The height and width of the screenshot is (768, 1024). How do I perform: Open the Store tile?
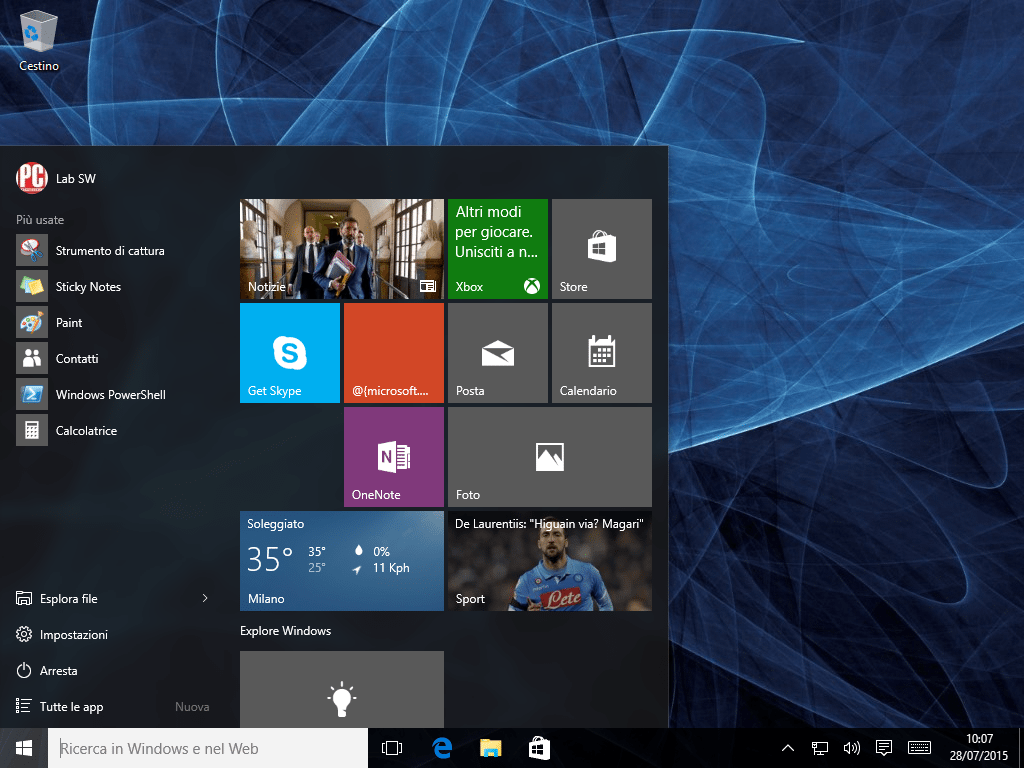(x=602, y=248)
